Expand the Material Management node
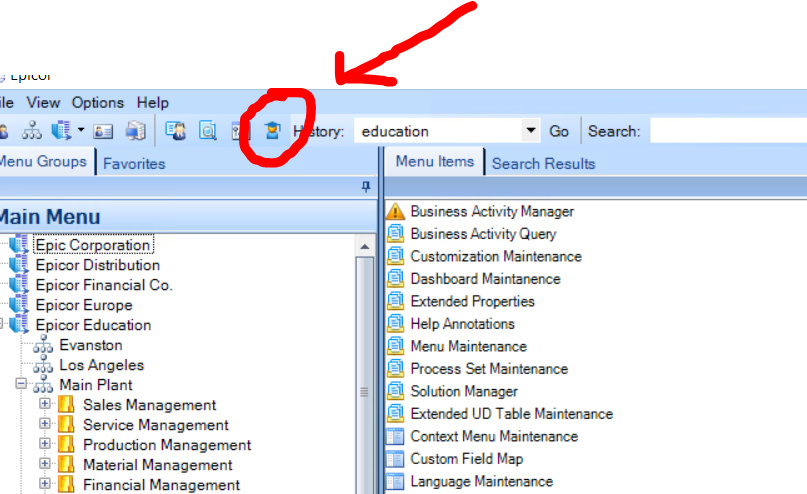Image resolution: width=807 pixels, height=494 pixels. (x=45, y=464)
